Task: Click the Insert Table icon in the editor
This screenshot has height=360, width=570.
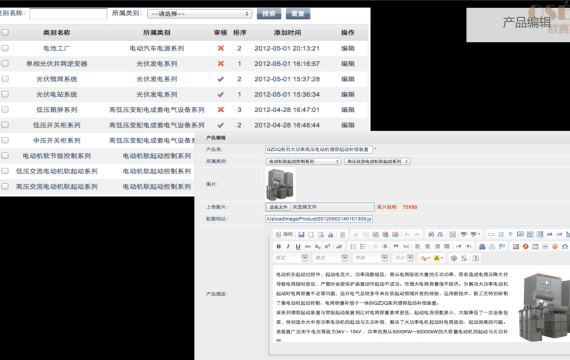Action: pyautogui.click(x=535, y=247)
